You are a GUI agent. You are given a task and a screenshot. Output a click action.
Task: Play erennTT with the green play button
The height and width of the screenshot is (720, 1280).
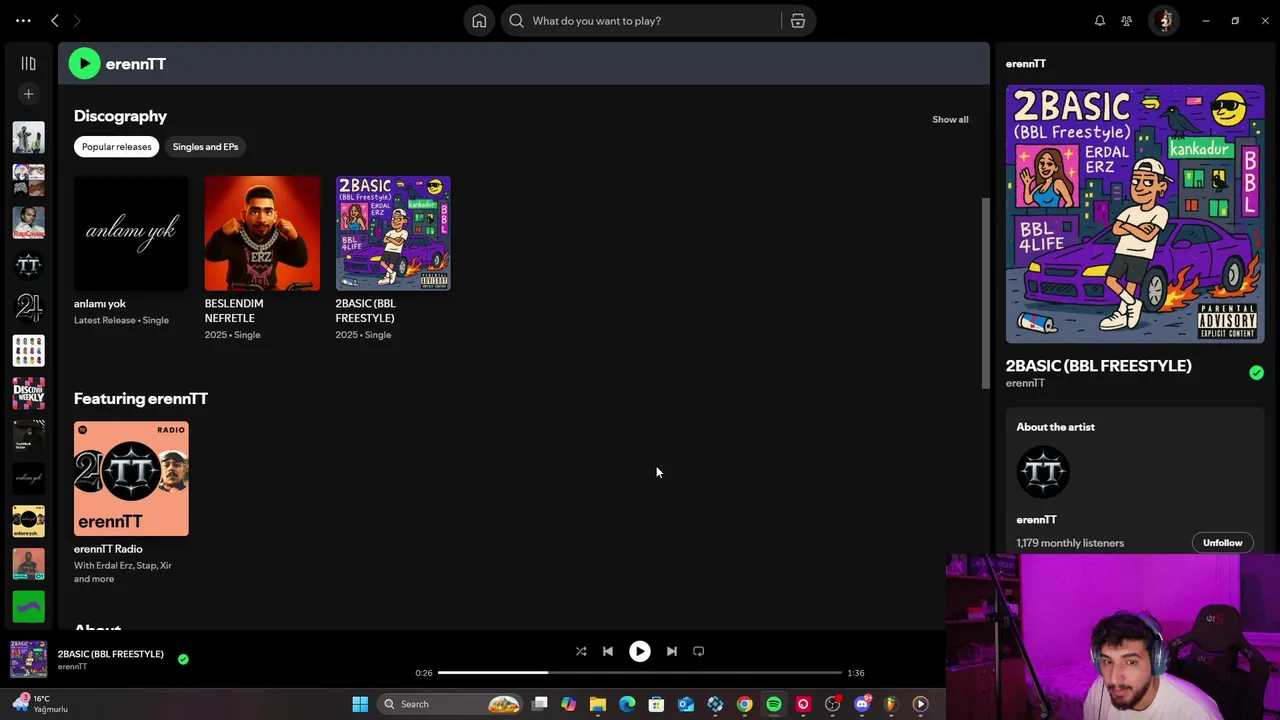[84, 63]
